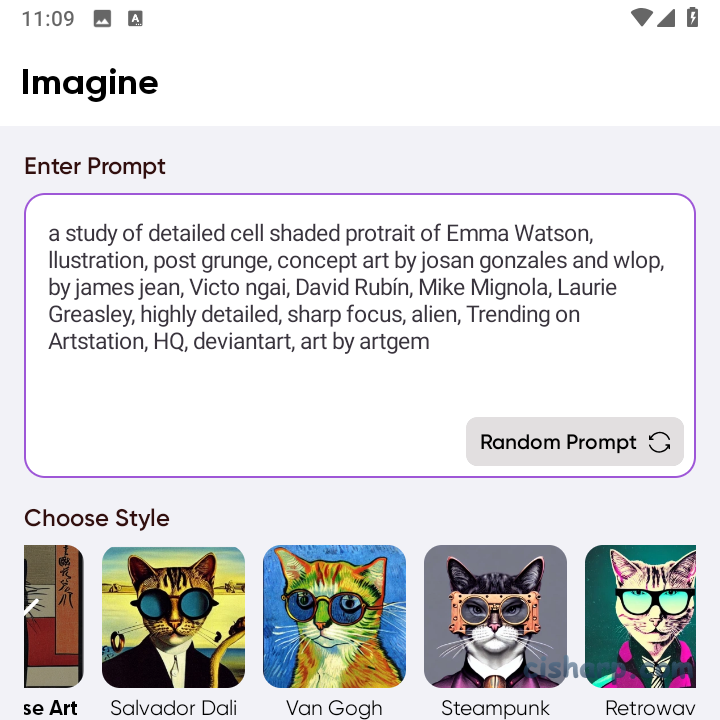Click the Imagine app title

click(90, 82)
